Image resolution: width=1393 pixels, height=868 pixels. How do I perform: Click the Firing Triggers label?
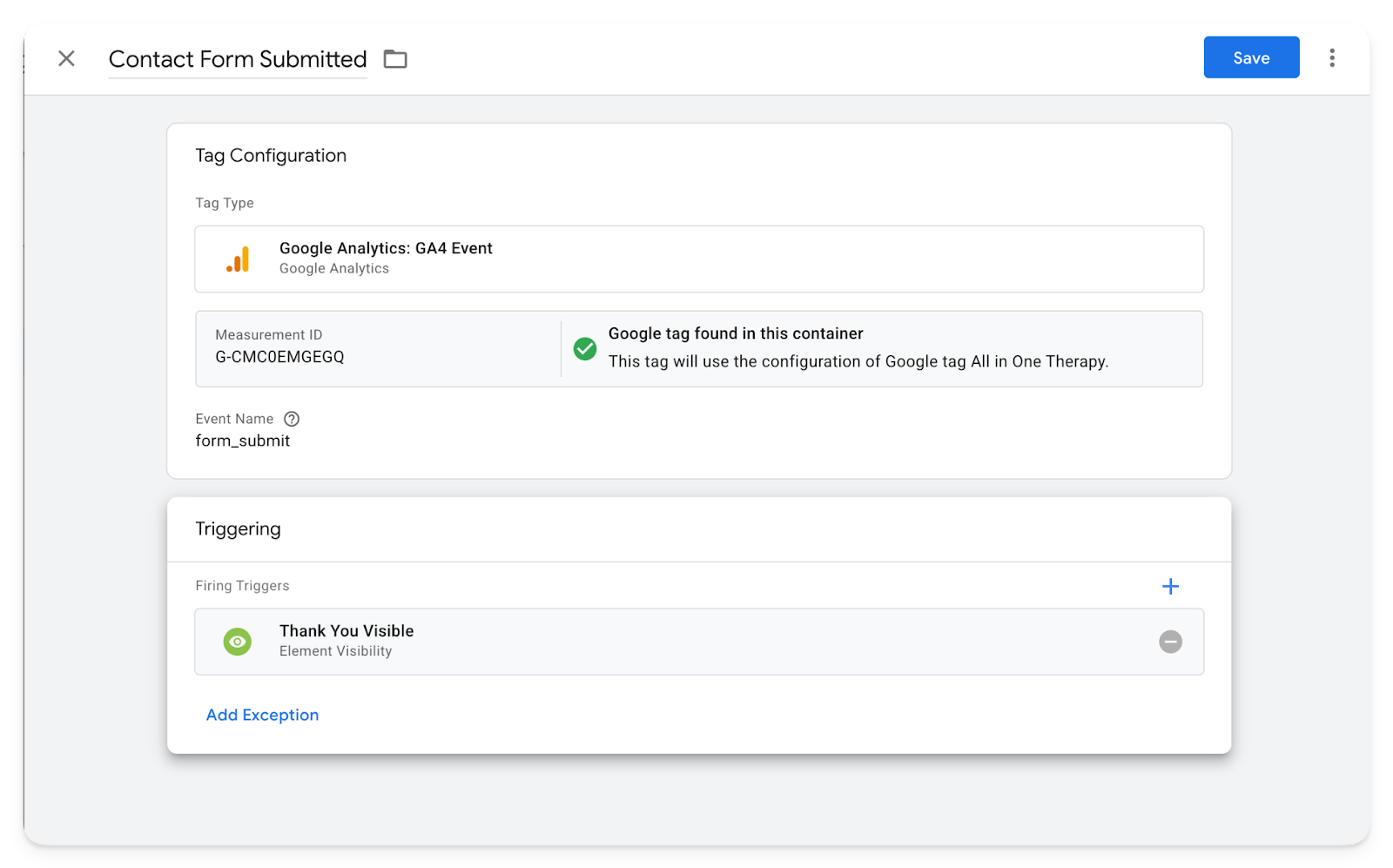tap(242, 586)
